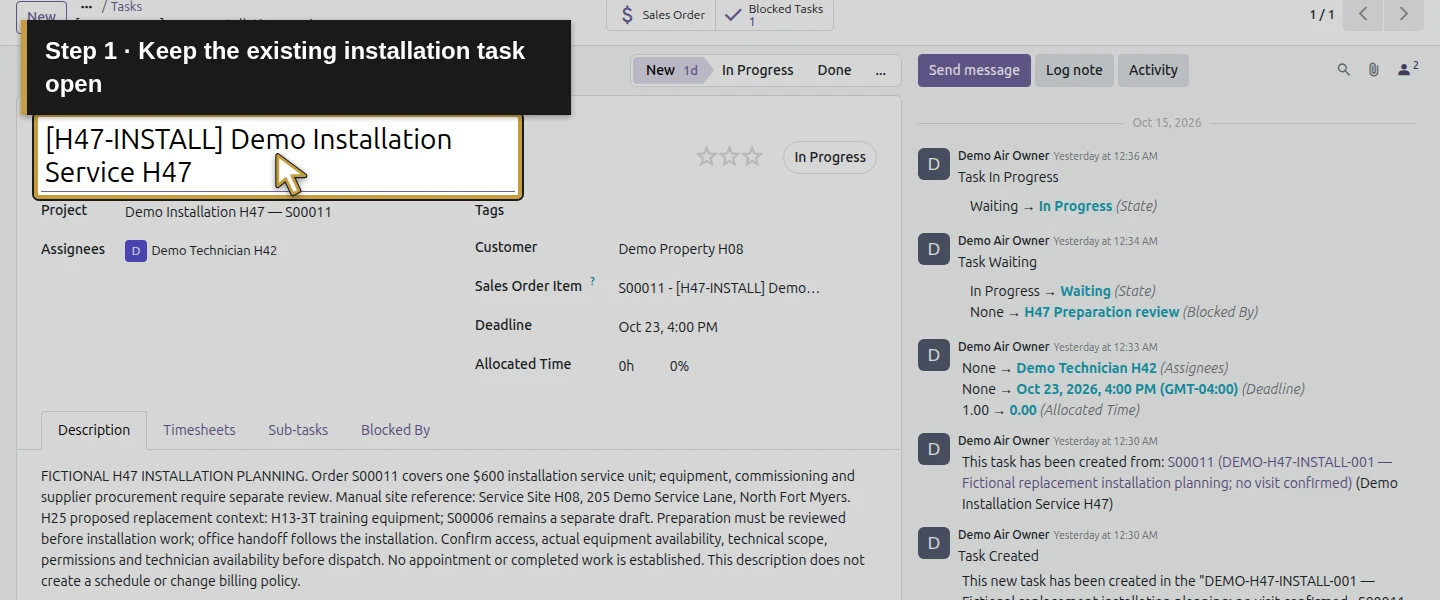Click the 0% allocated time progress value
1440x600 pixels.
point(679,366)
